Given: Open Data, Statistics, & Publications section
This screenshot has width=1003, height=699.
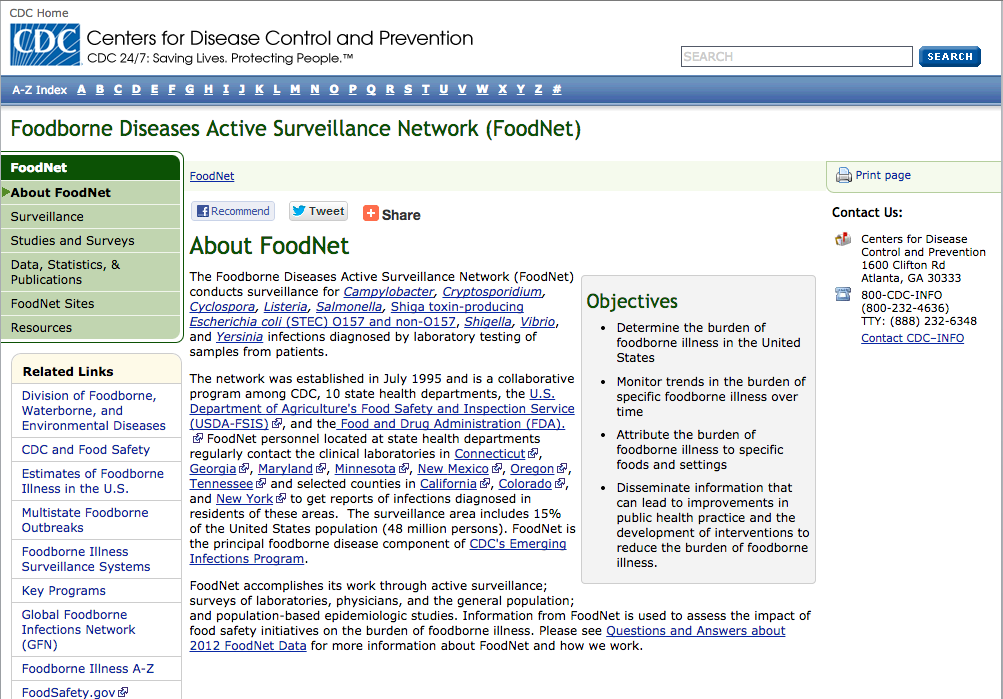Looking at the screenshot, I should tap(65, 272).
